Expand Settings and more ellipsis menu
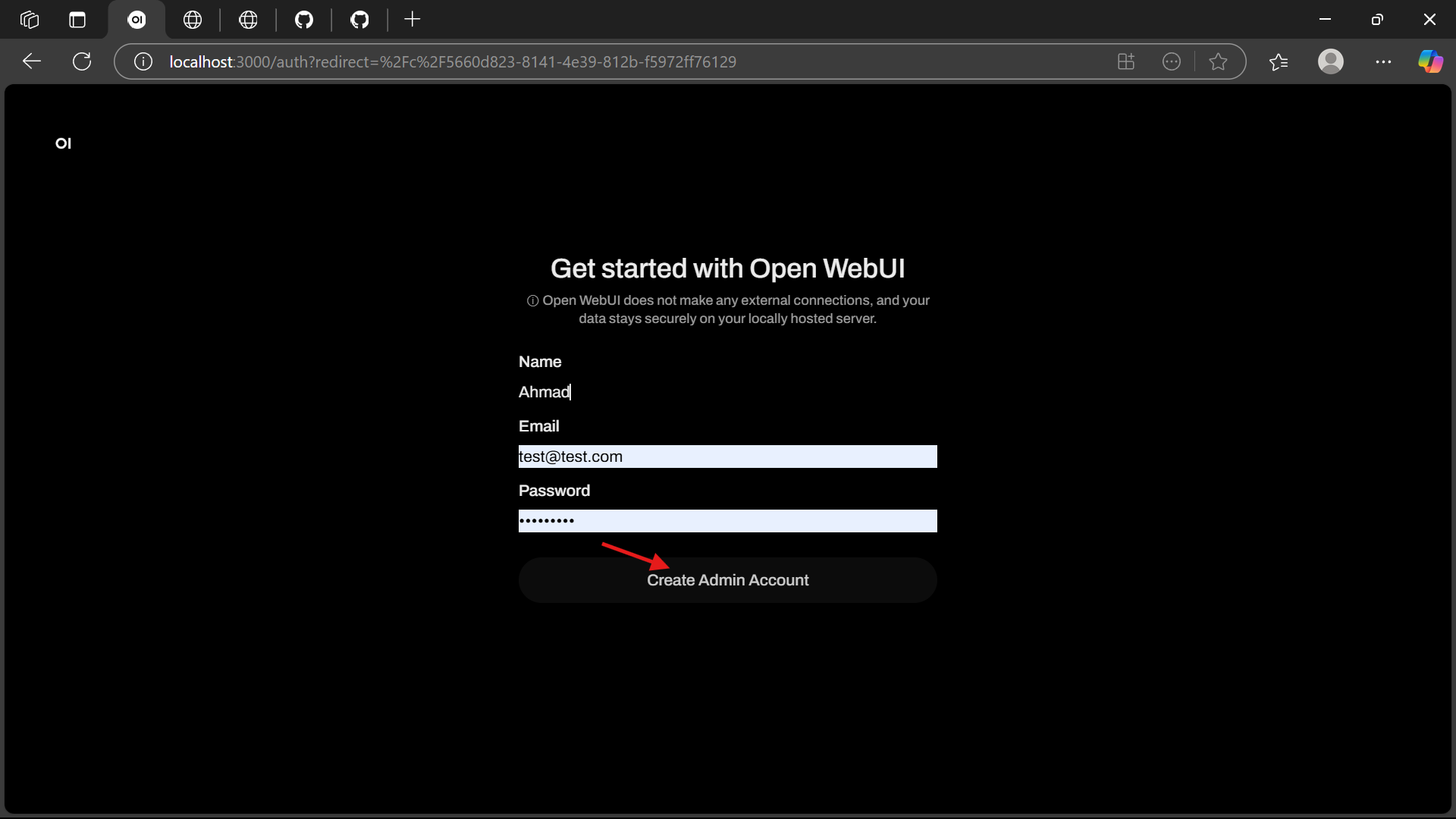Screen dimensions: 1456x819 coord(1383,61)
